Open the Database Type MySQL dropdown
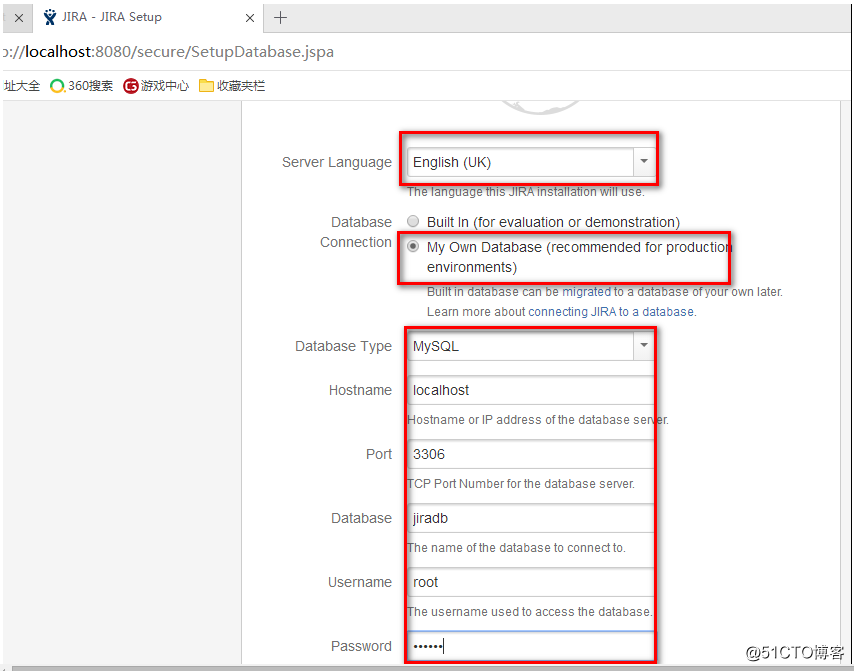This screenshot has width=854, height=671. (x=531, y=346)
